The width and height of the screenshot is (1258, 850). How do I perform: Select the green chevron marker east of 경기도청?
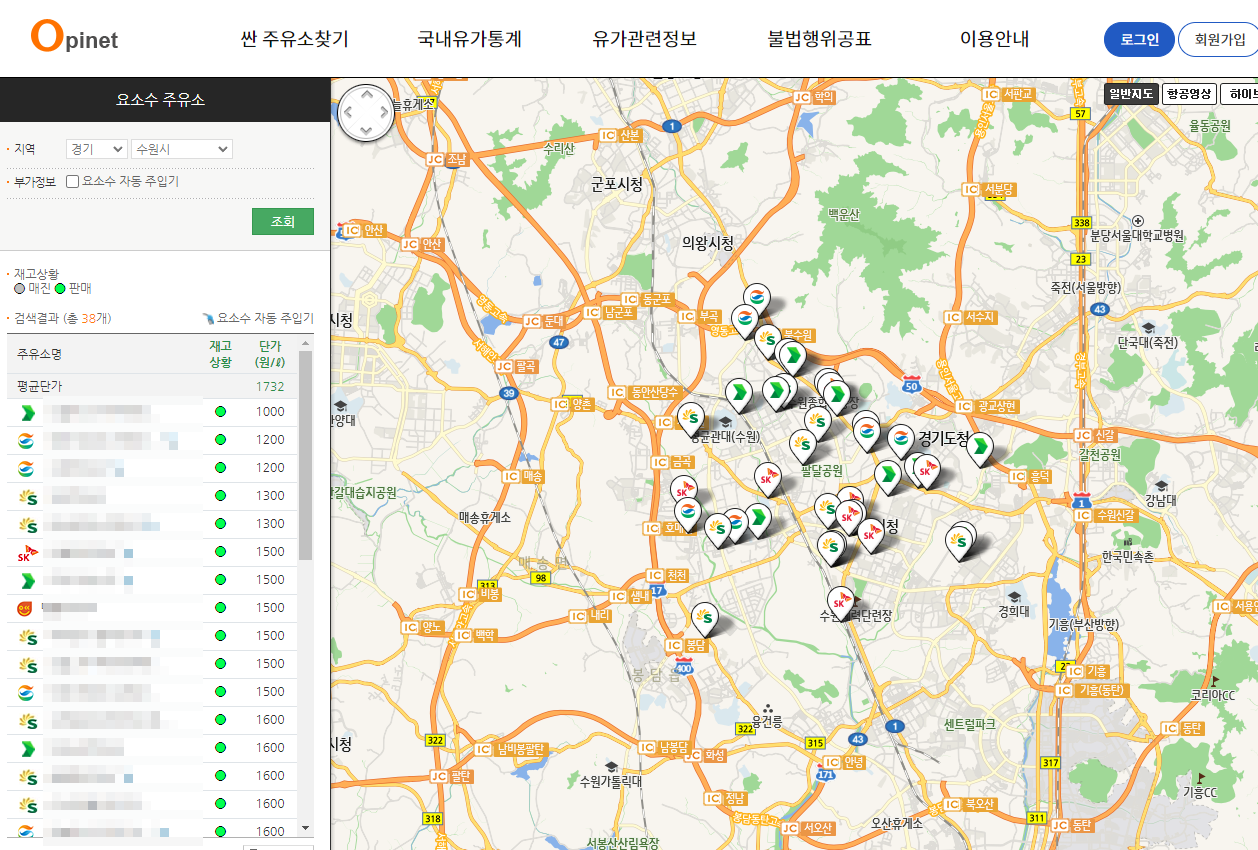click(x=981, y=448)
